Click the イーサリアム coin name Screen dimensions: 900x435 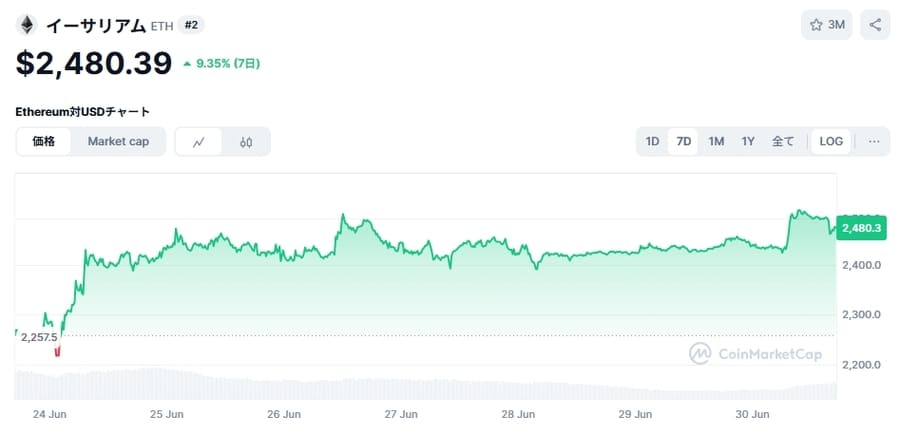tap(96, 25)
